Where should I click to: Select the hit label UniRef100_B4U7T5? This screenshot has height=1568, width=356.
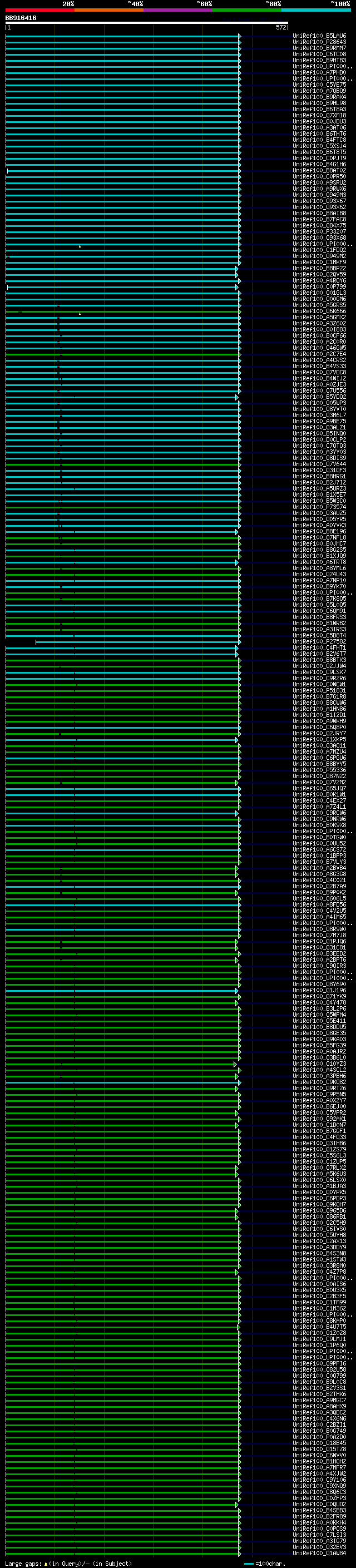click(x=319, y=1327)
